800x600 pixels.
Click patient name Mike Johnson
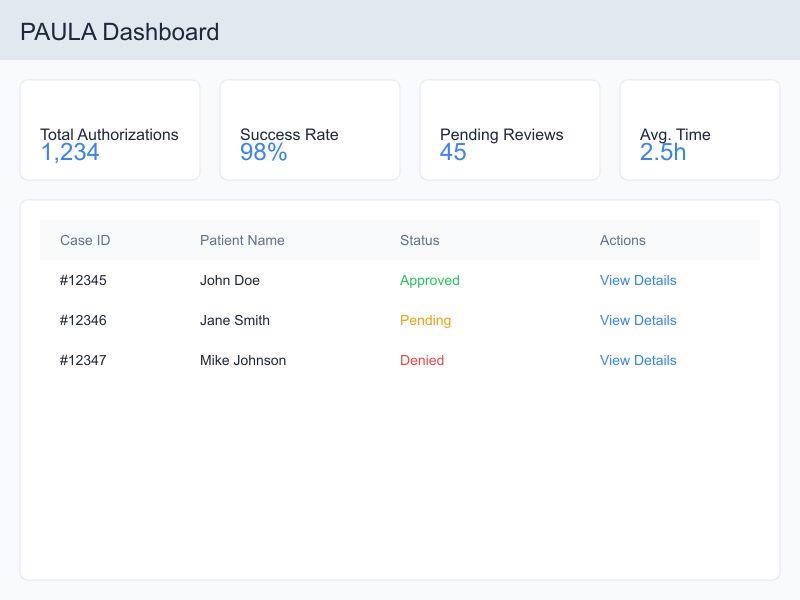(x=243, y=360)
